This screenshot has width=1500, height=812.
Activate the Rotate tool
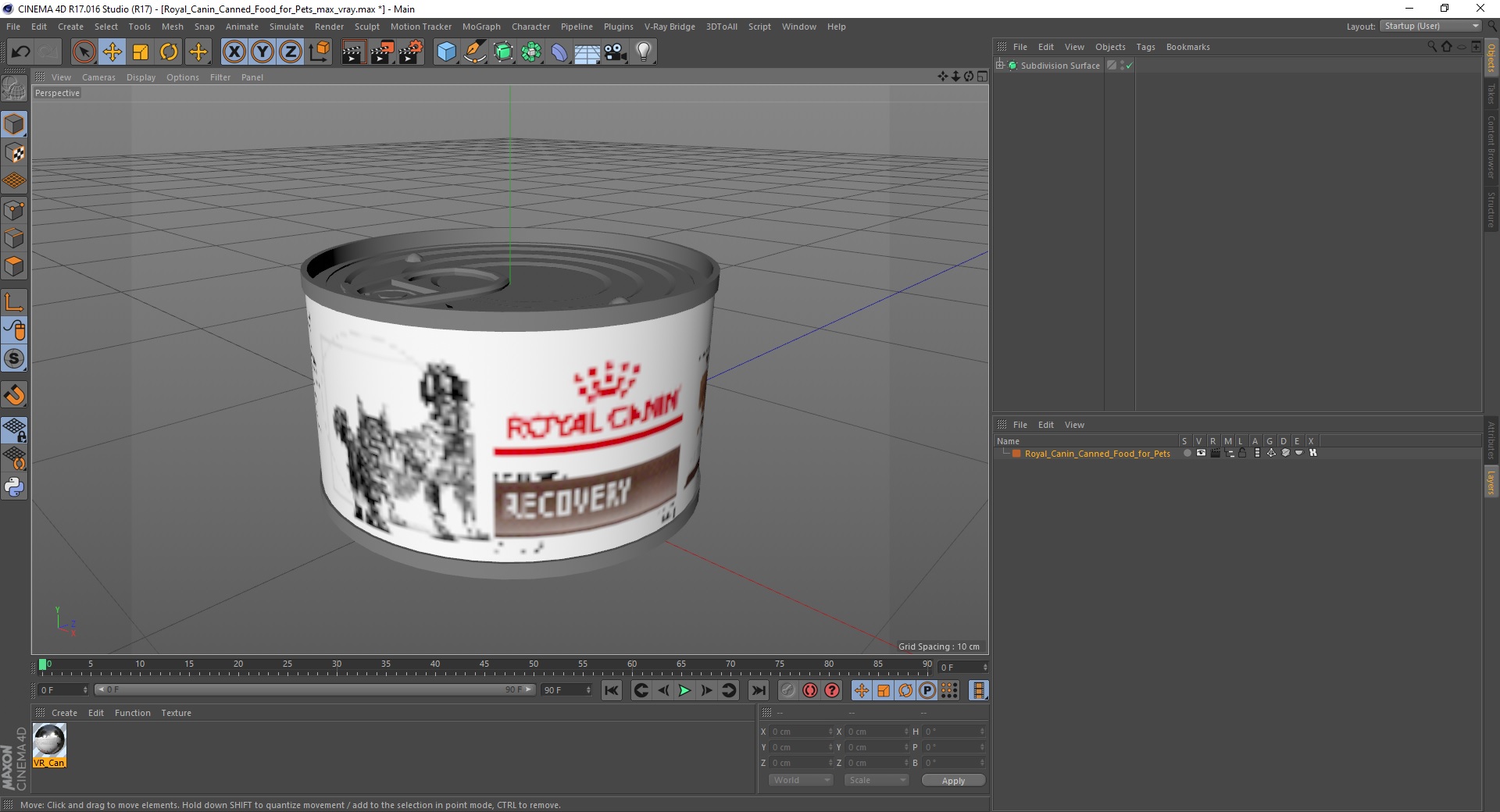[169, 52]
